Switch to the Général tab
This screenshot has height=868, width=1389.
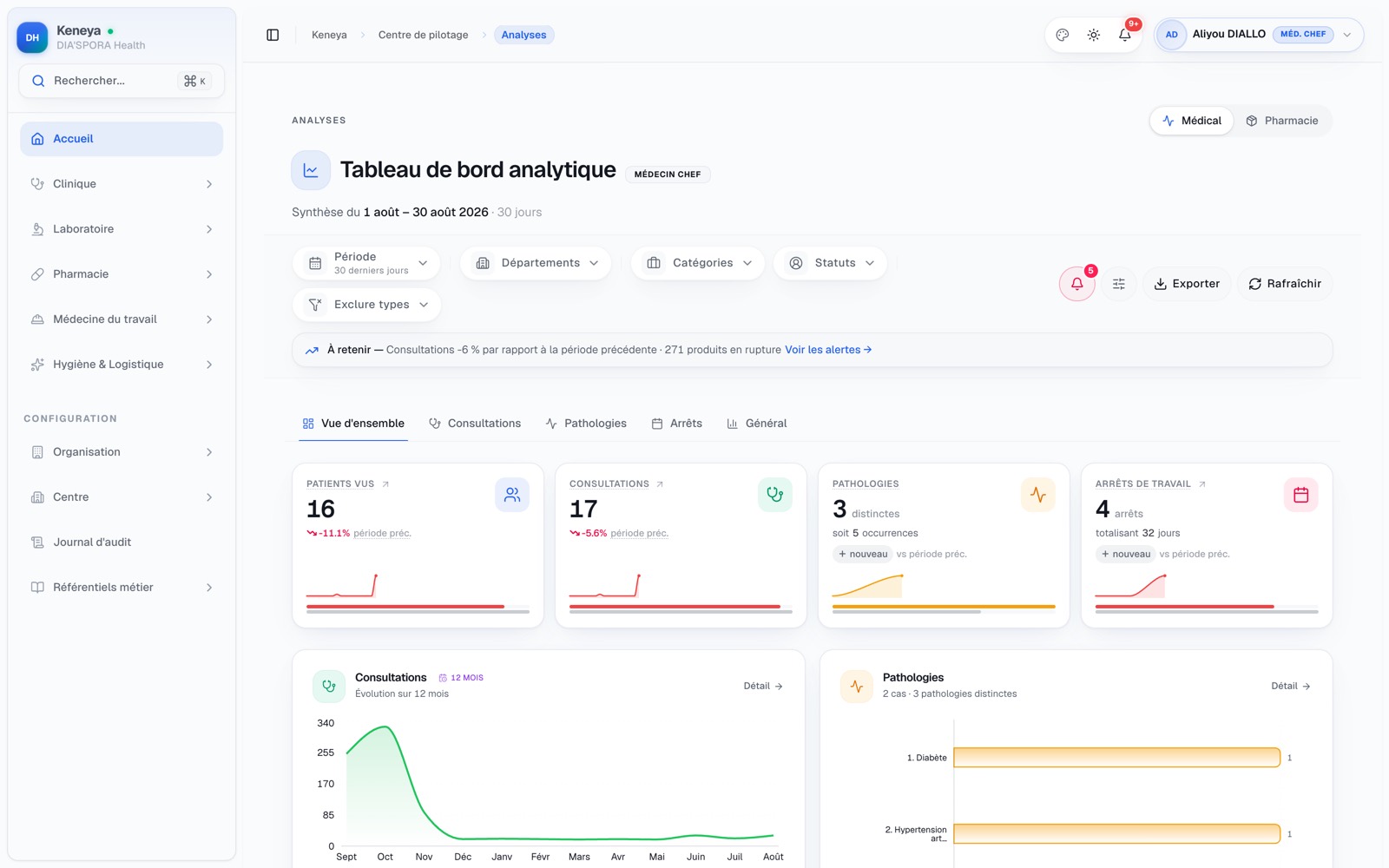[x=757, y=424]
